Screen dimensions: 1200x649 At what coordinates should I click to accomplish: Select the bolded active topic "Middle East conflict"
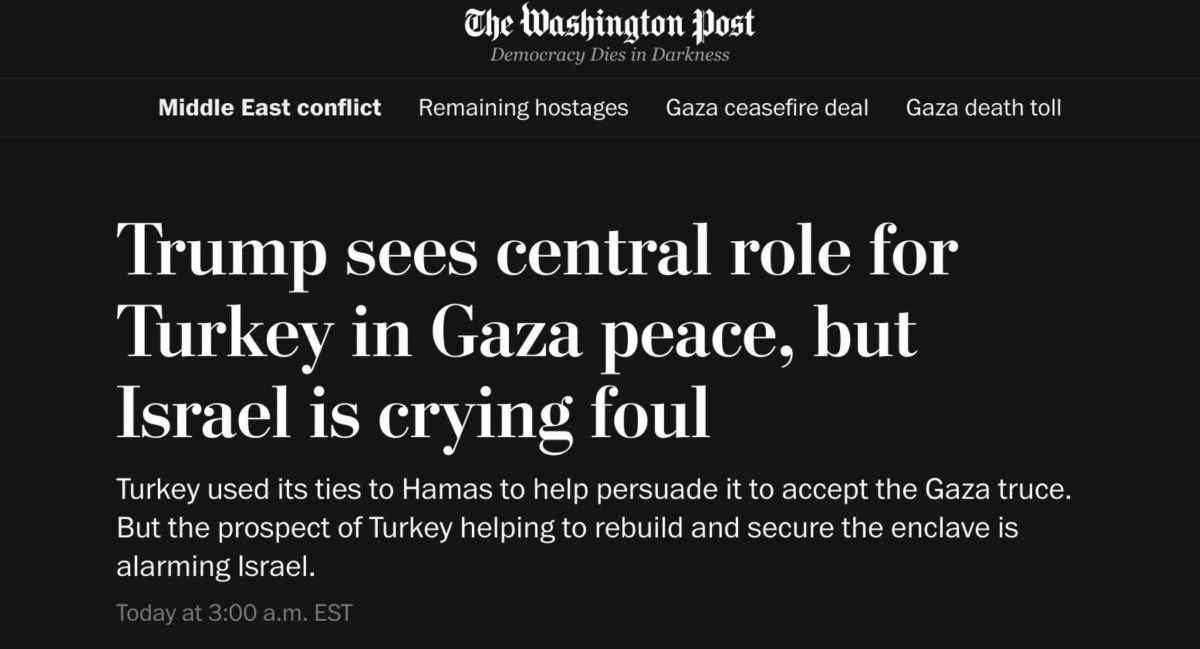(x=268, y=108)
